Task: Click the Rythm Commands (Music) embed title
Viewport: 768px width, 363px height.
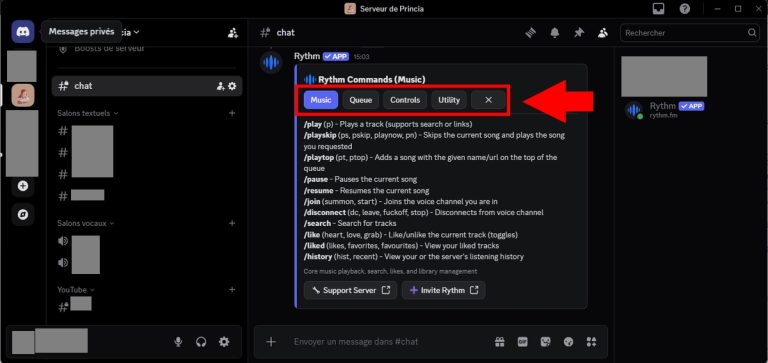Action: coord(372,79)
